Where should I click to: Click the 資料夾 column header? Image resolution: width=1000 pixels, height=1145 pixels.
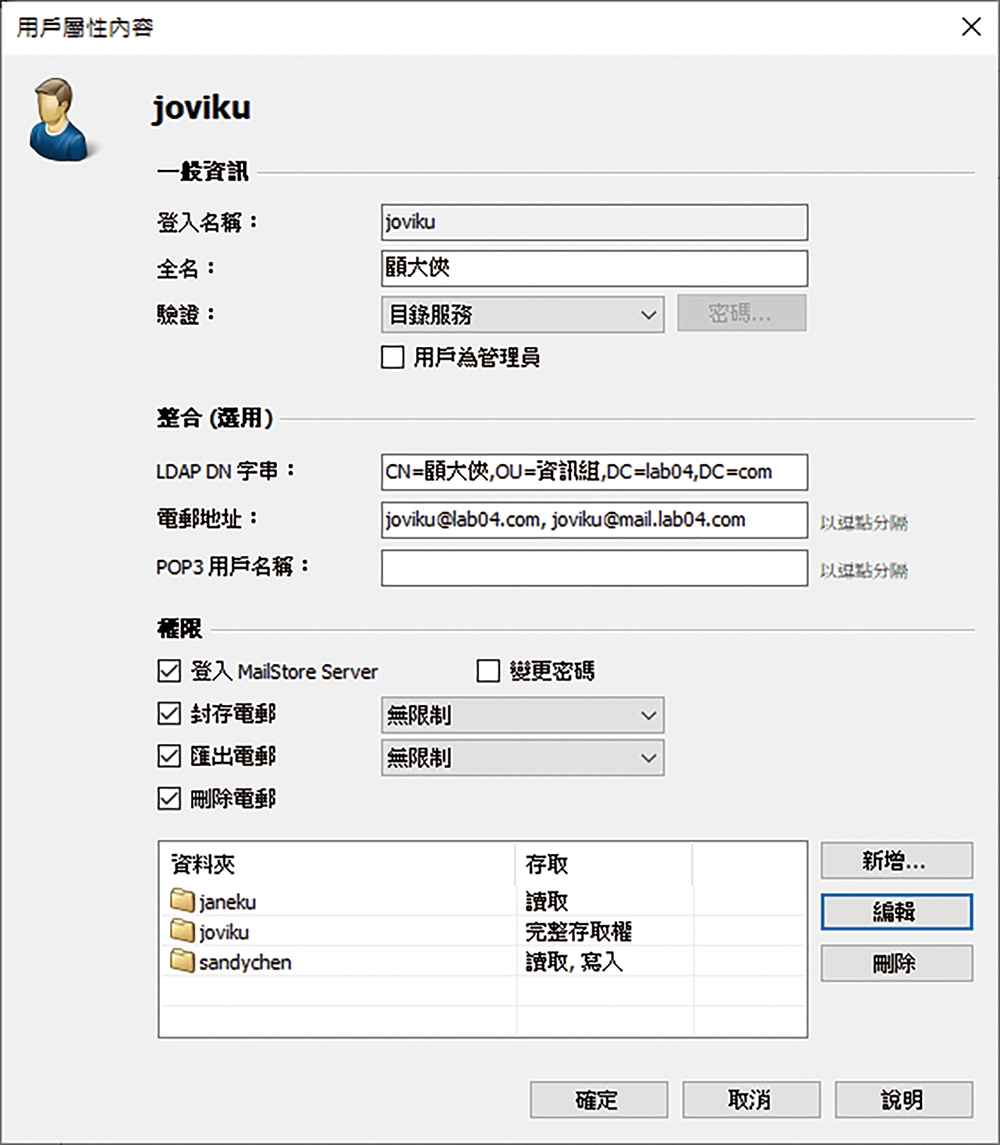[337, 865]
